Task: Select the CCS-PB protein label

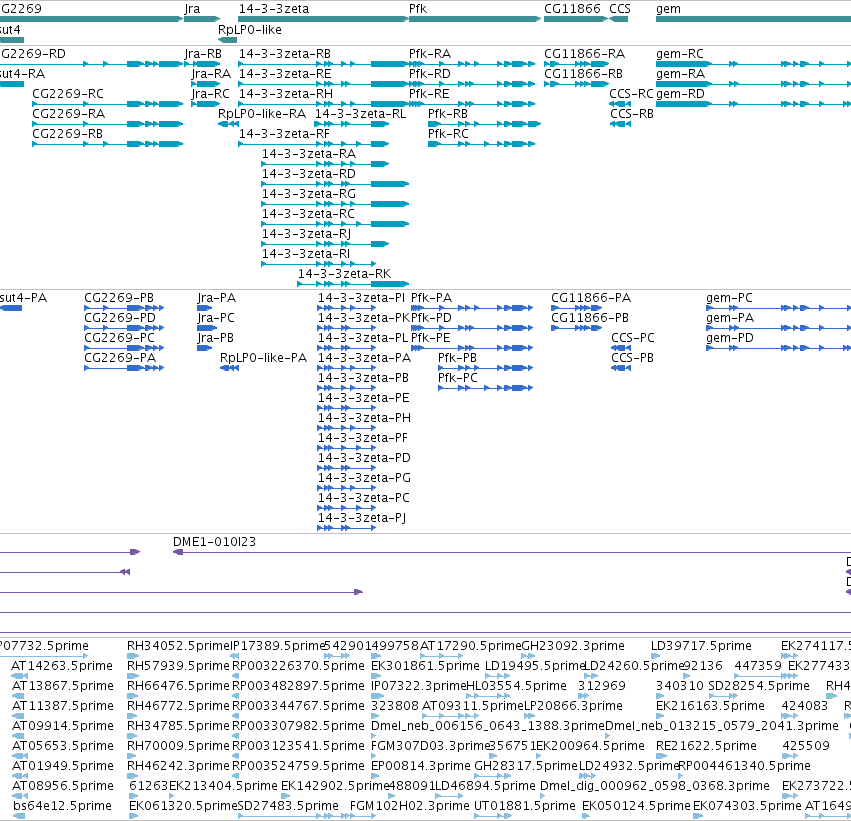Action: point(632,358)
